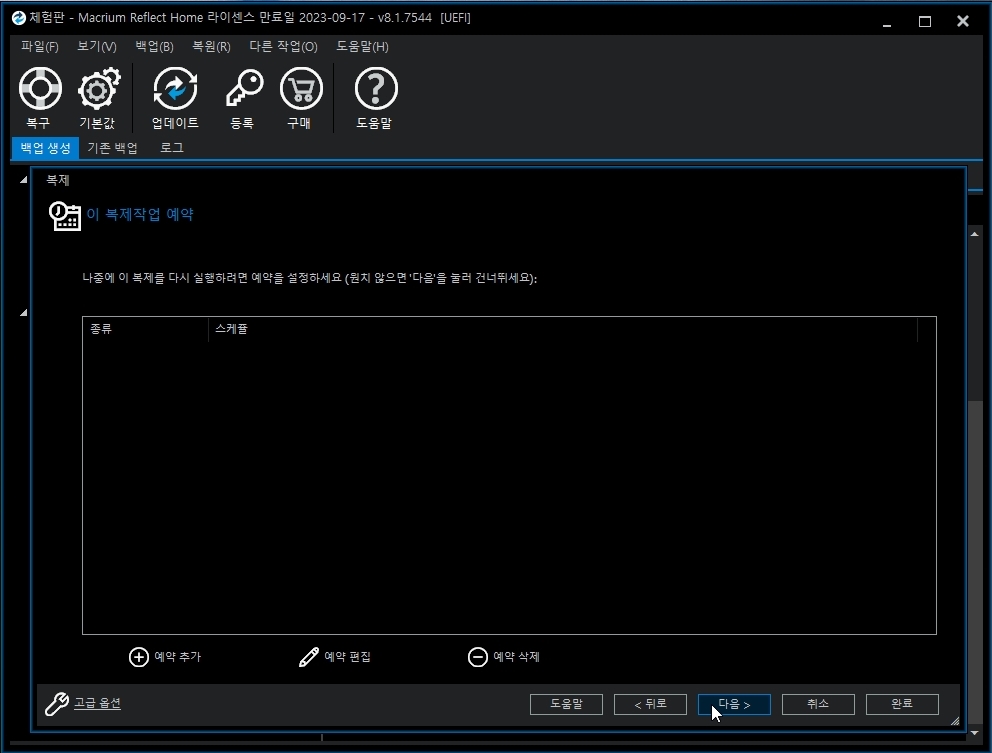Open the 보기(V) menu
The width and height of the screenshot is (992, 753).
pos(97,47)
